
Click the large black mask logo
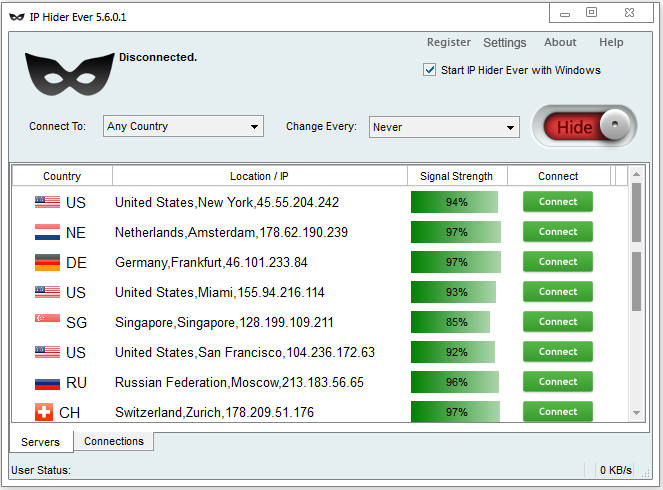click(70, 74)
